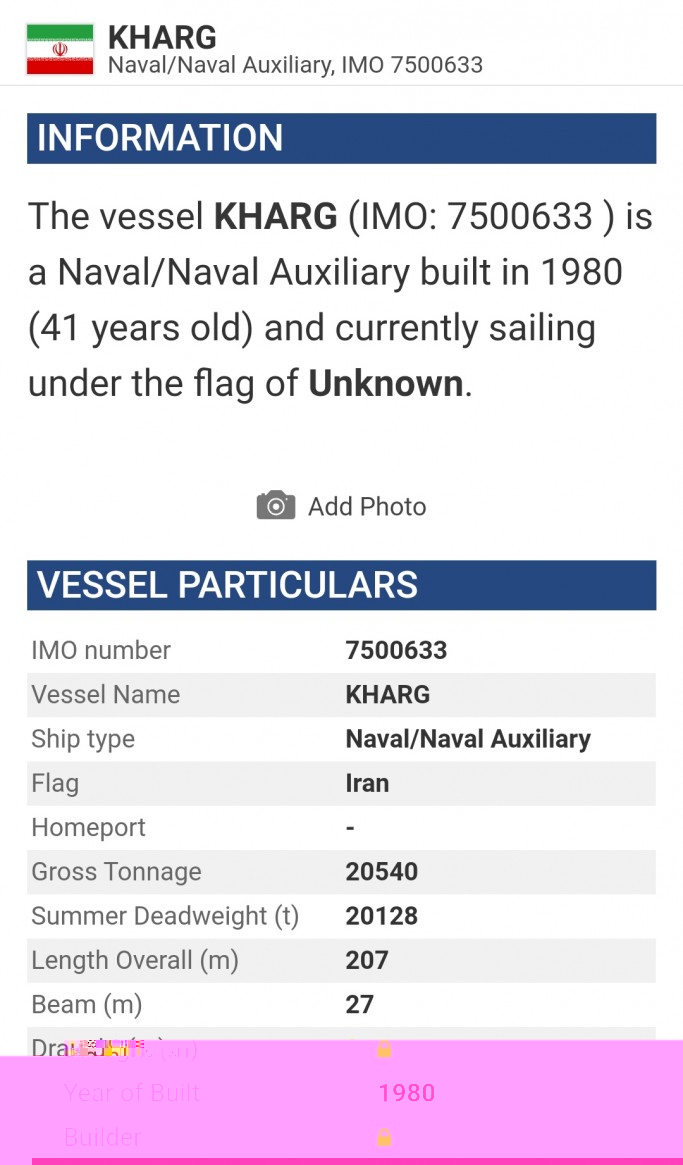
Task: Click the lock icon in Draught row
Action: pyautogui.click(x=384, y=1049)
